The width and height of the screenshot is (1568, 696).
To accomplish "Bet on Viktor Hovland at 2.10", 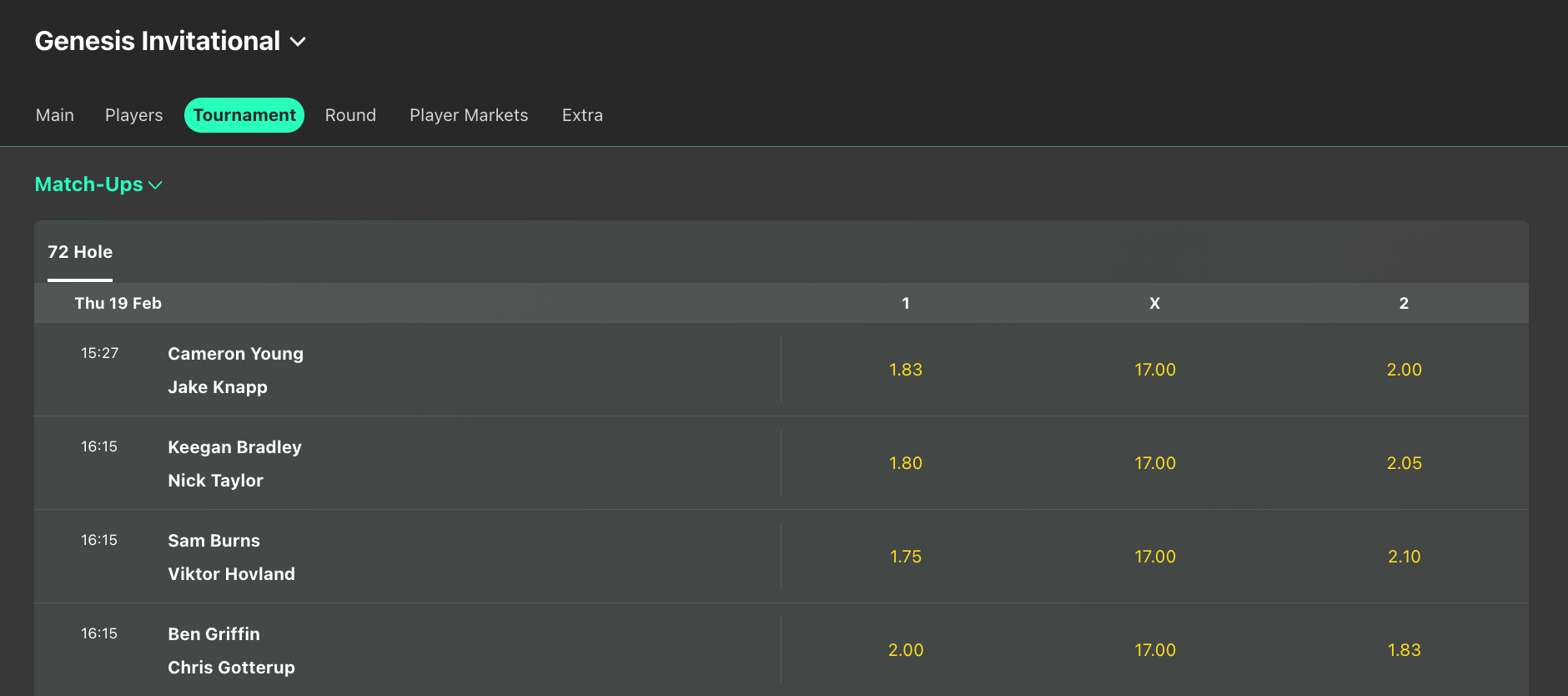I will point(1404,557).
